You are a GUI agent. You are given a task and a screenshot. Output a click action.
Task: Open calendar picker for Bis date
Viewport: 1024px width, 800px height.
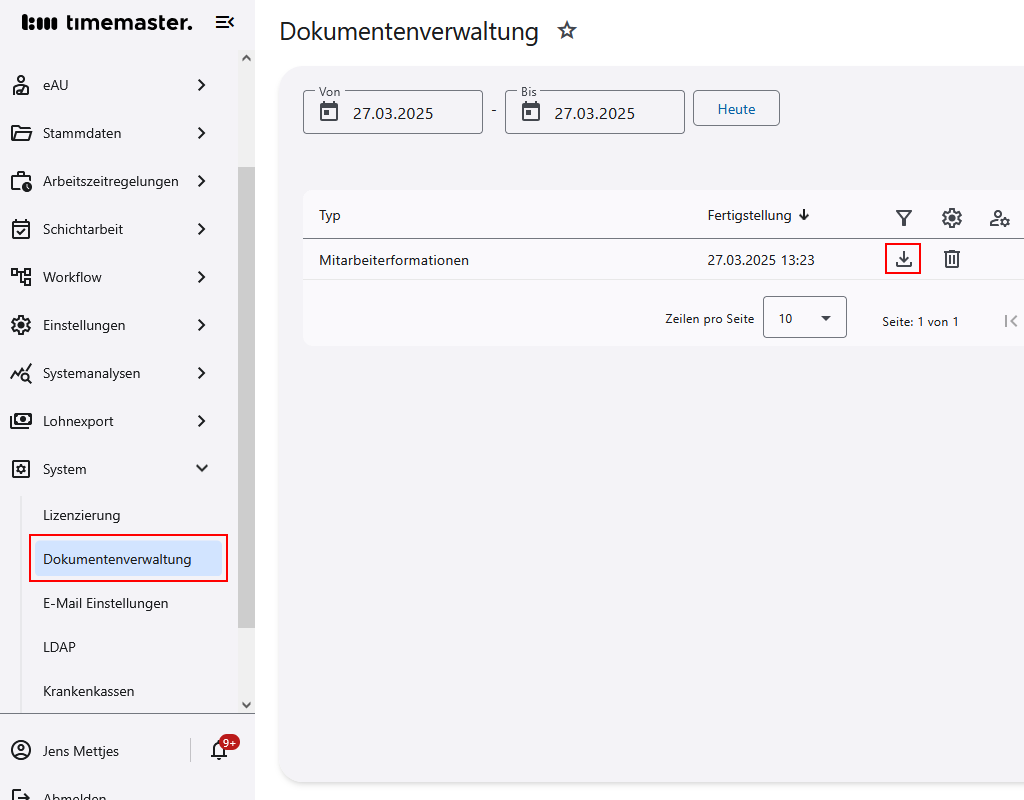point(531,112)
